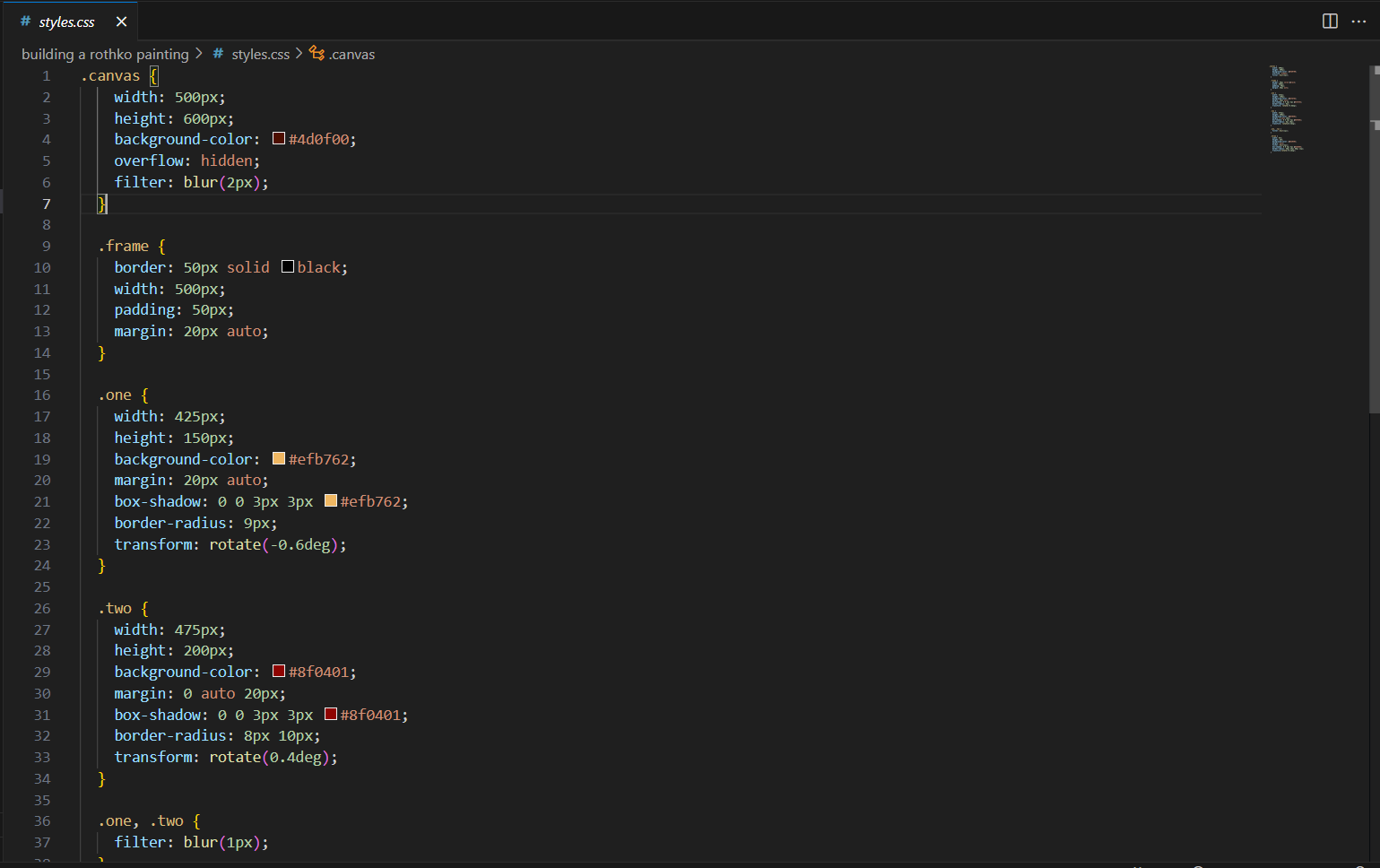The width and height of the screenshot is (1380, 868).
Task: Click line number 16 in the gutter
Action: pyautogui.click(x=42, y=395)
